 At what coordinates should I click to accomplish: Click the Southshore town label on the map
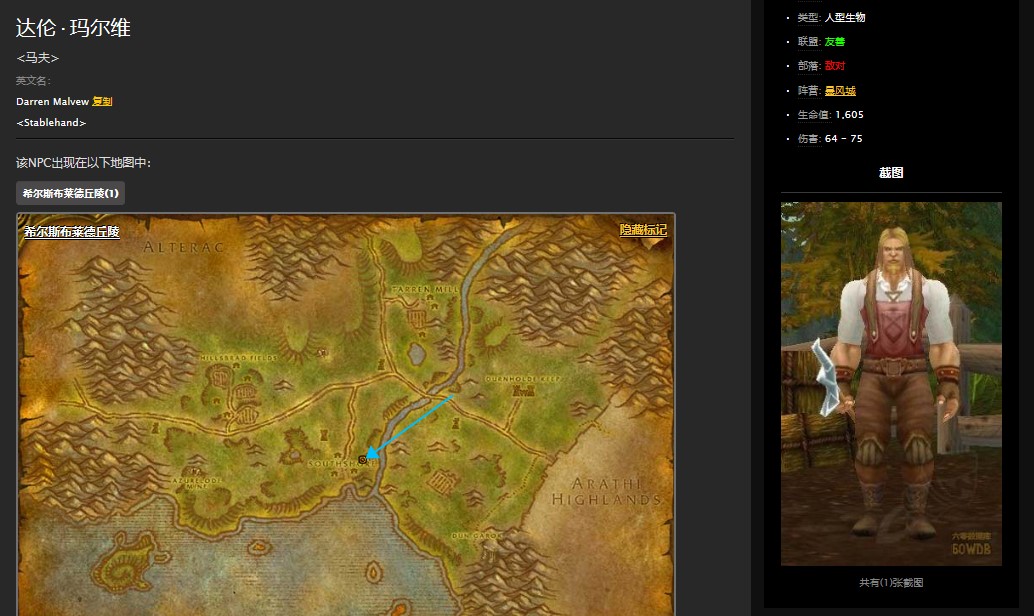pyautogui.click(x=333, y=466)
